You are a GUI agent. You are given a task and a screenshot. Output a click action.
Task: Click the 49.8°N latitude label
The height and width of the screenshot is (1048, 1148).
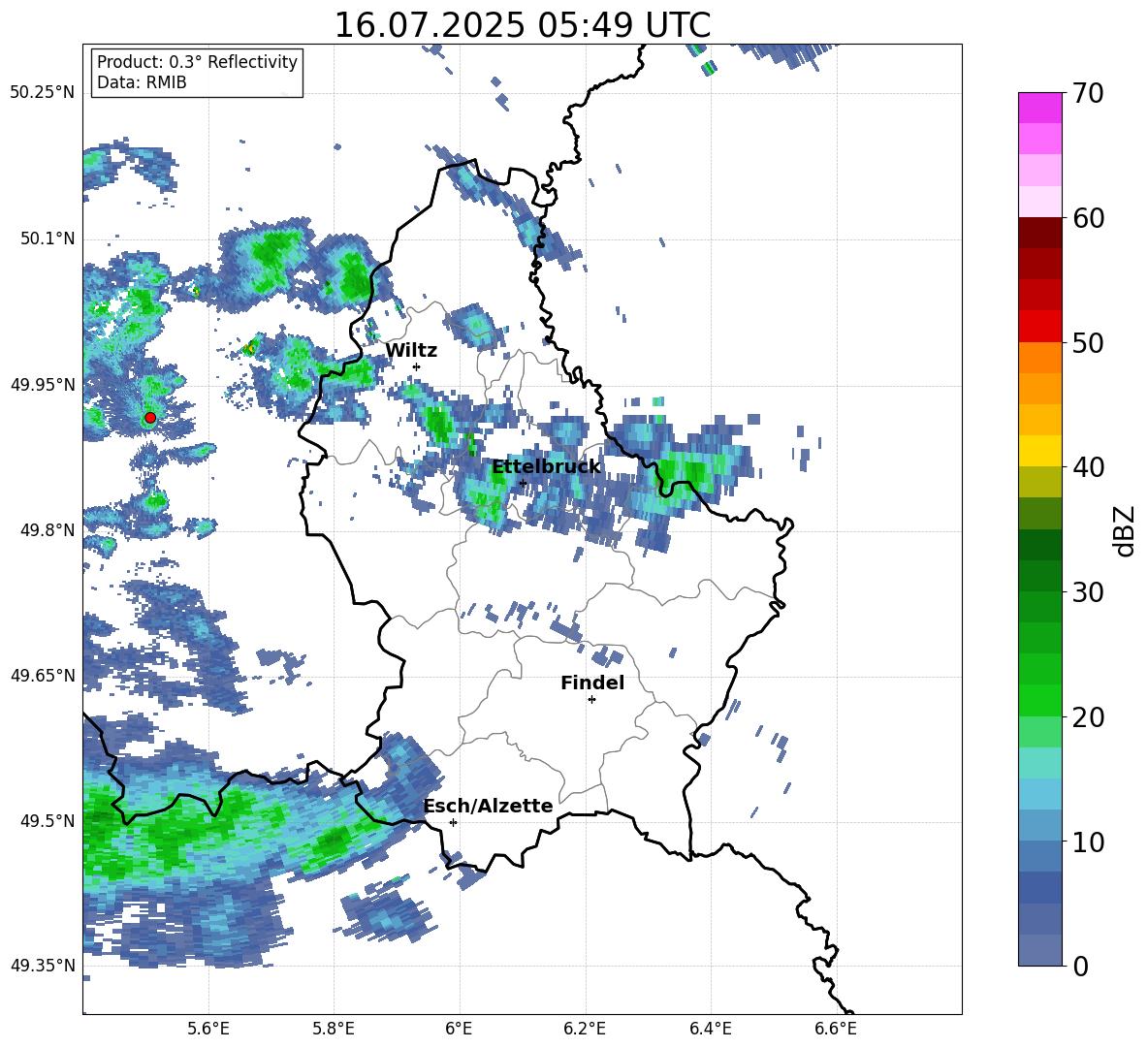click(47, 530)
